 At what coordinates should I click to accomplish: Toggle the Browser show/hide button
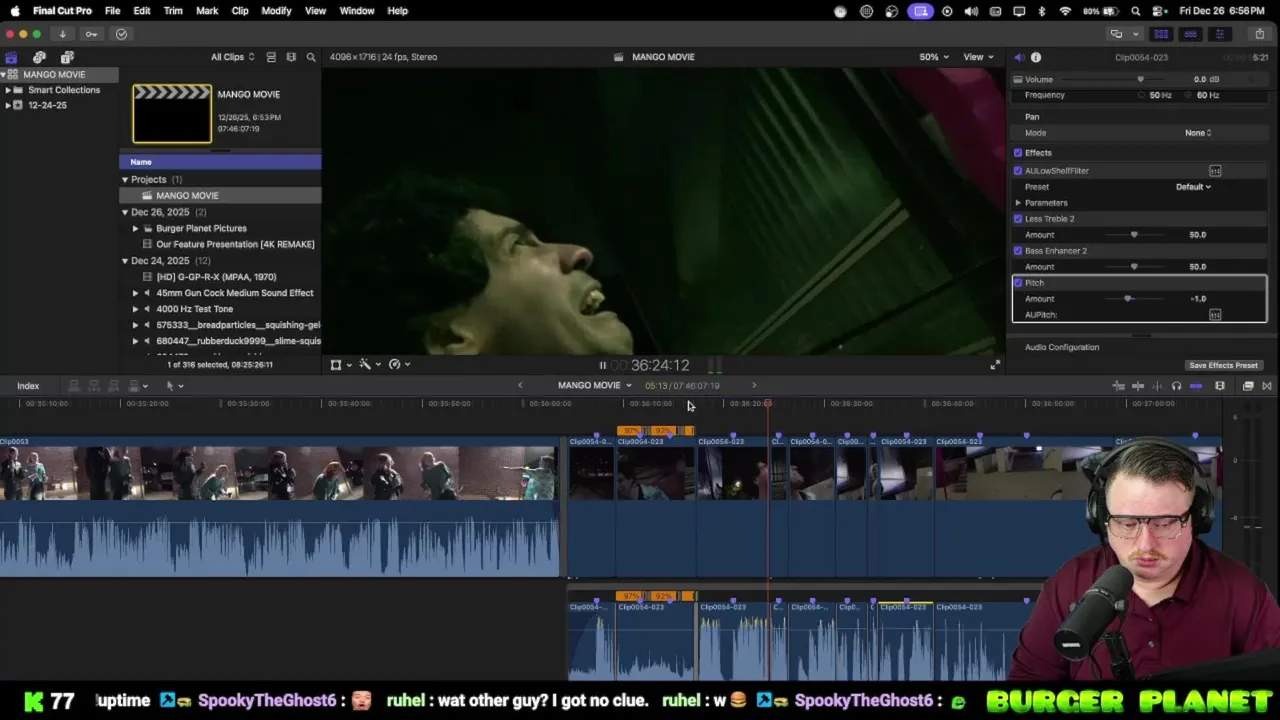[x=1161, y=34]
